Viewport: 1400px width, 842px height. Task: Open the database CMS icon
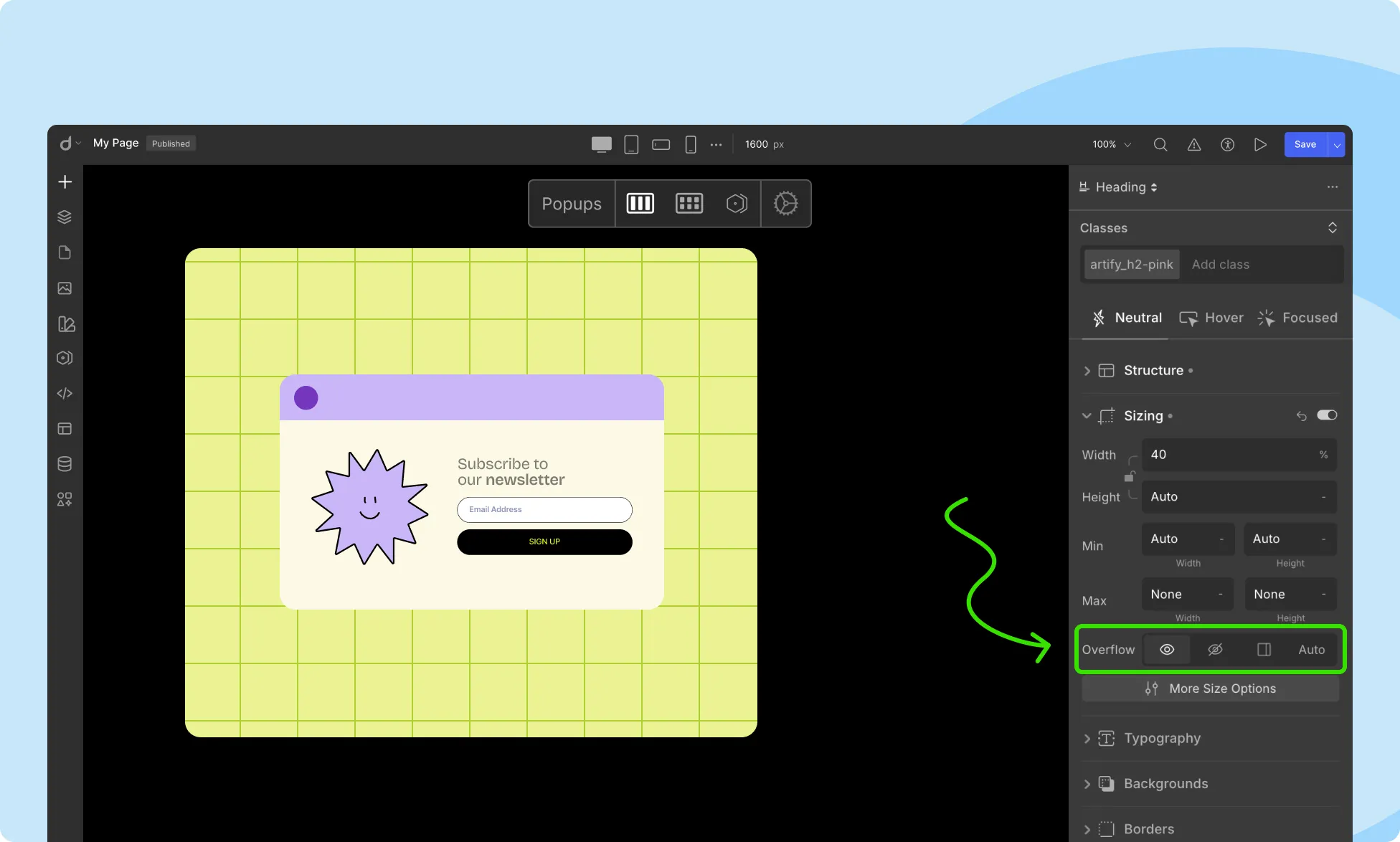65,464
